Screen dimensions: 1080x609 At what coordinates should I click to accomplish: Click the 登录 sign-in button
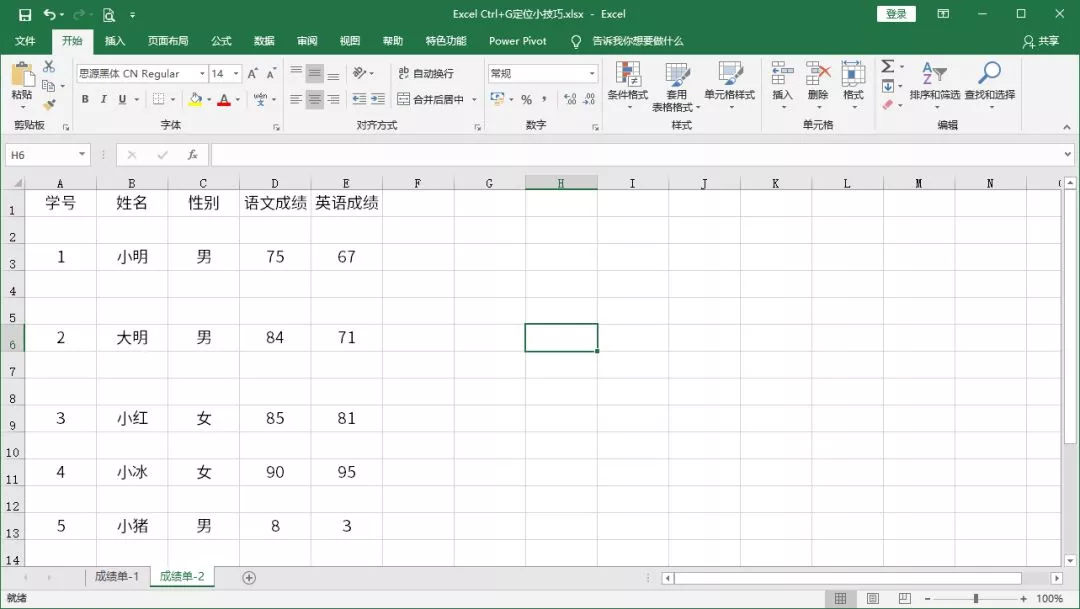click(x=896, y=14)
